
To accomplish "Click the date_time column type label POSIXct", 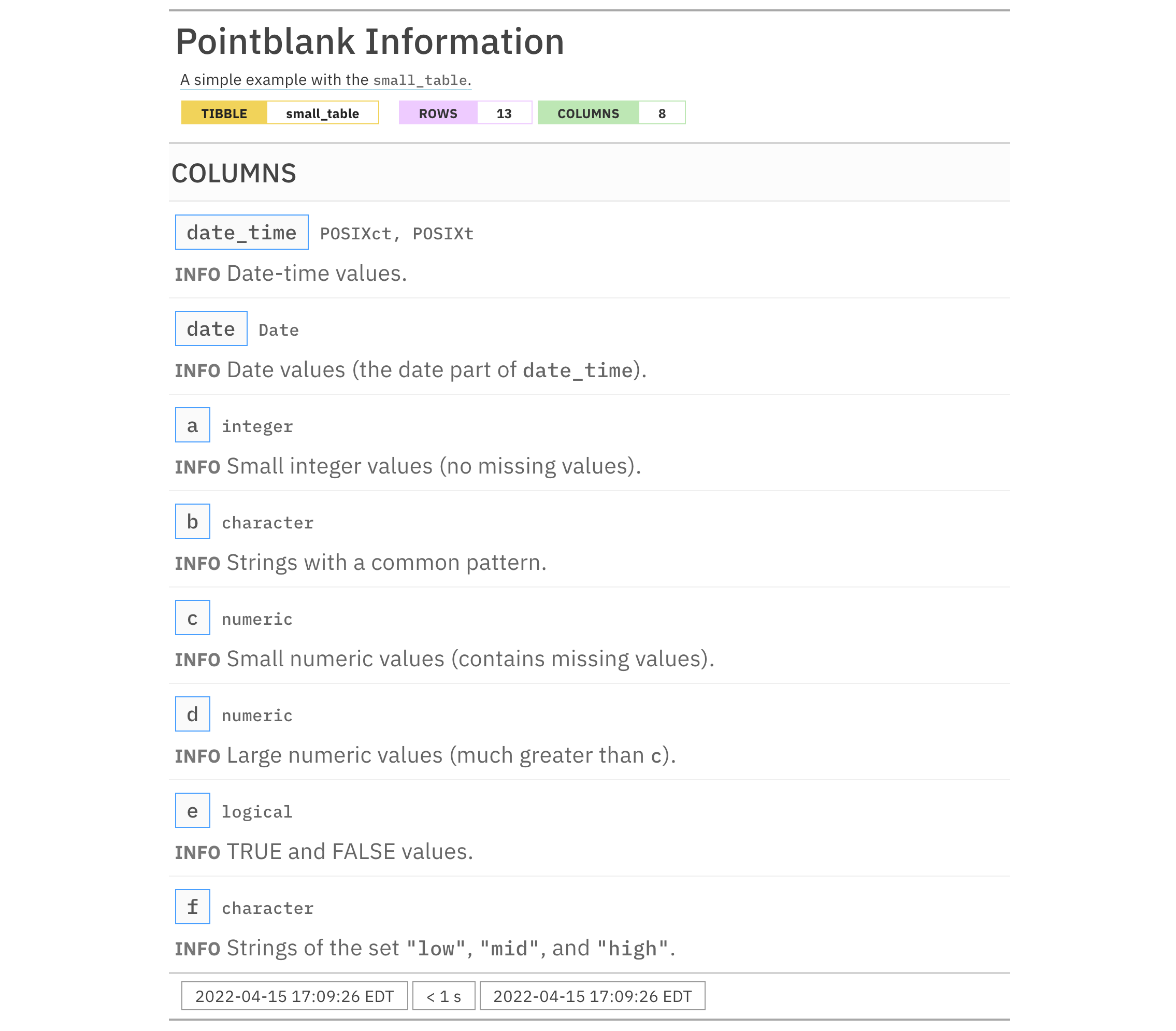I will [x=354, y=233].
